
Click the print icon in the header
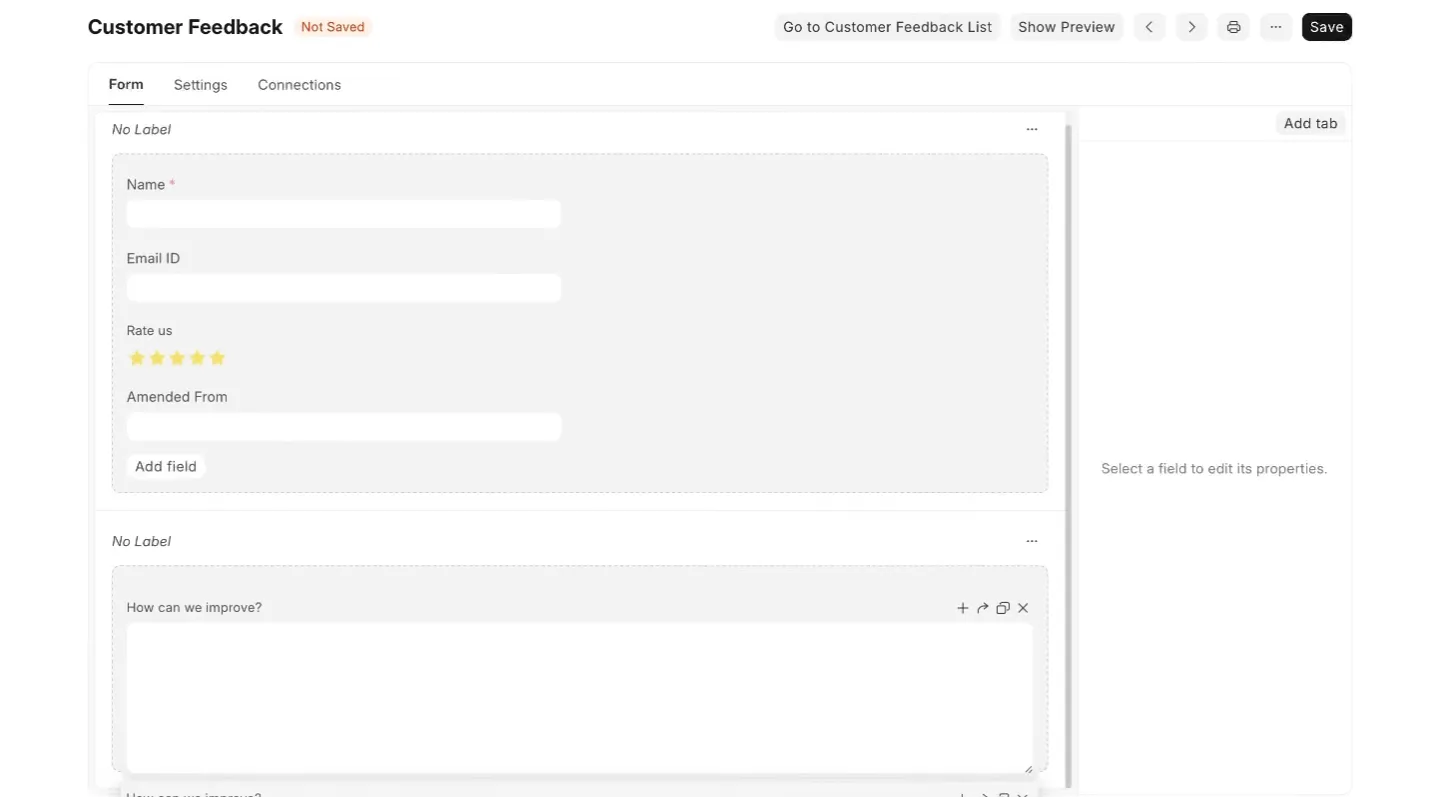click(1234, 27)
